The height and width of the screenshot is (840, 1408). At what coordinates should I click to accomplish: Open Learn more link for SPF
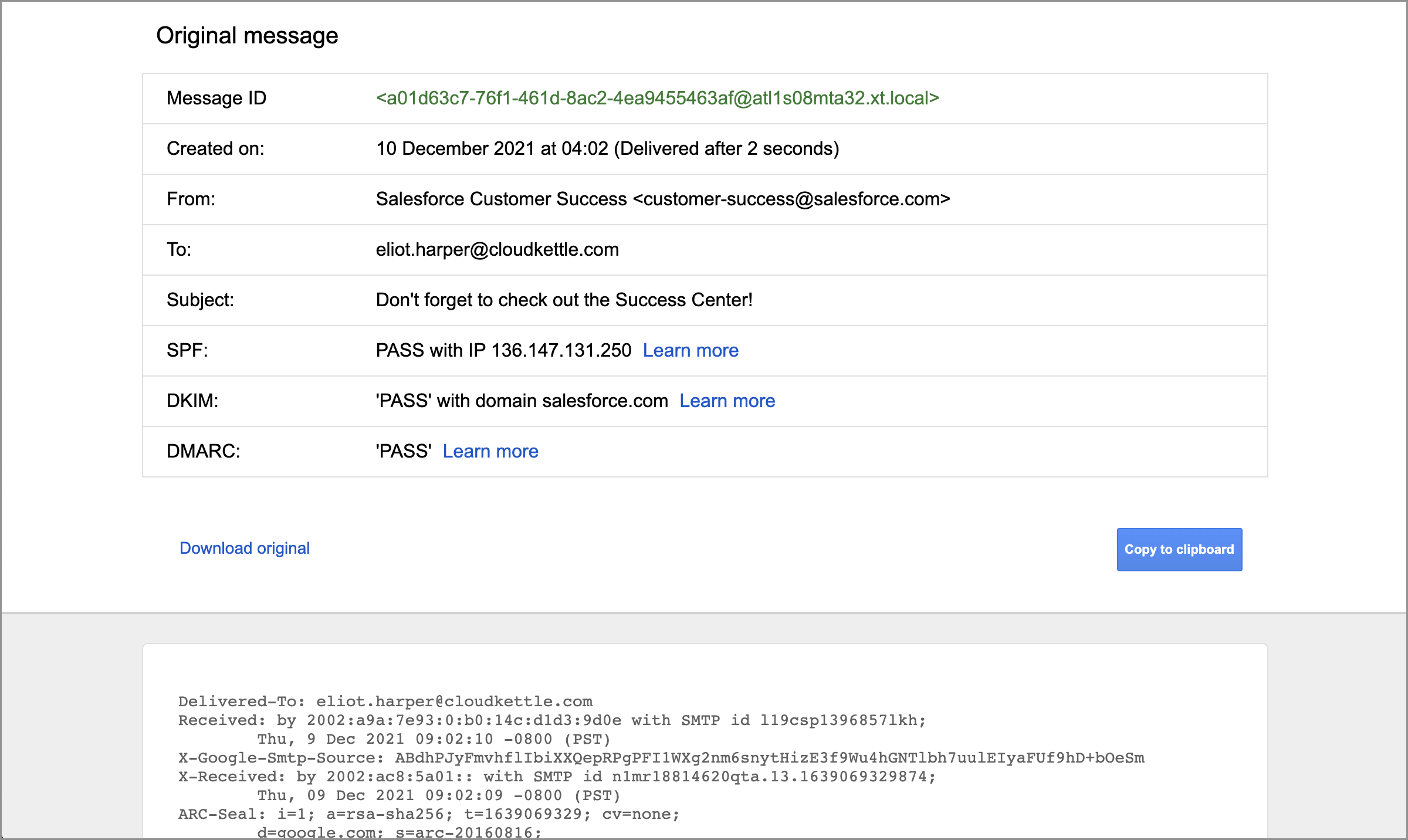[x=691, y=350]
